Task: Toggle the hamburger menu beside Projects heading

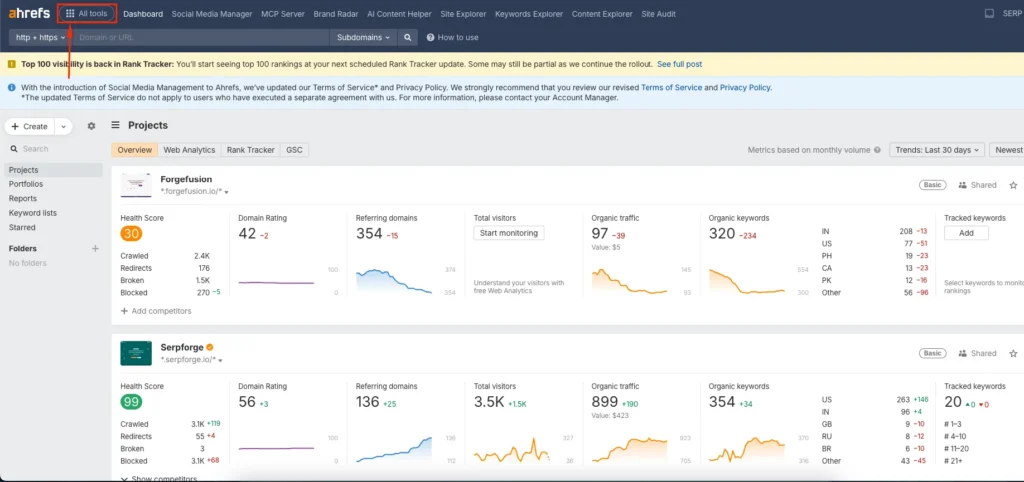Action: [x=116, y=126]
